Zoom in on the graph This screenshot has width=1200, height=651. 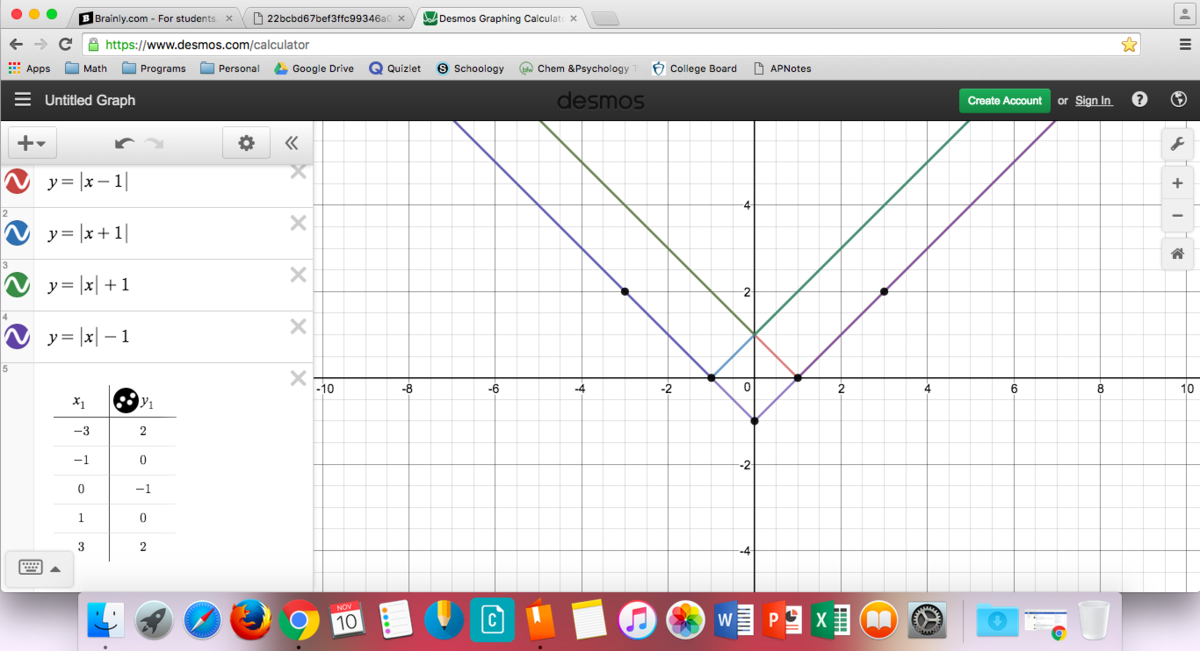pyautogui.click(x=1177, y=183)
